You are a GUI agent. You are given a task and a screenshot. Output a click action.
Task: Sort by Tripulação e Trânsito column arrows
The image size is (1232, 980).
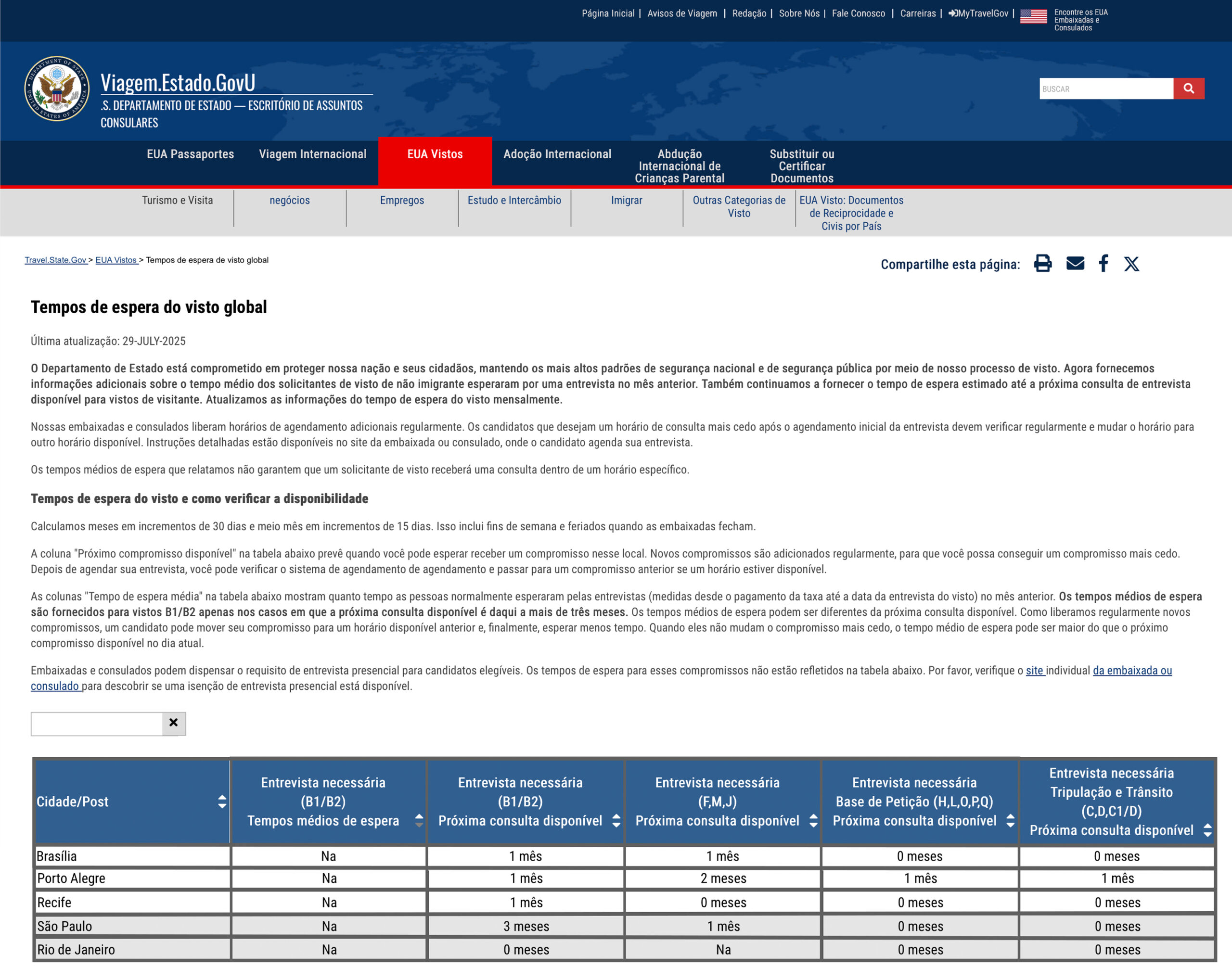[1207, 830]
